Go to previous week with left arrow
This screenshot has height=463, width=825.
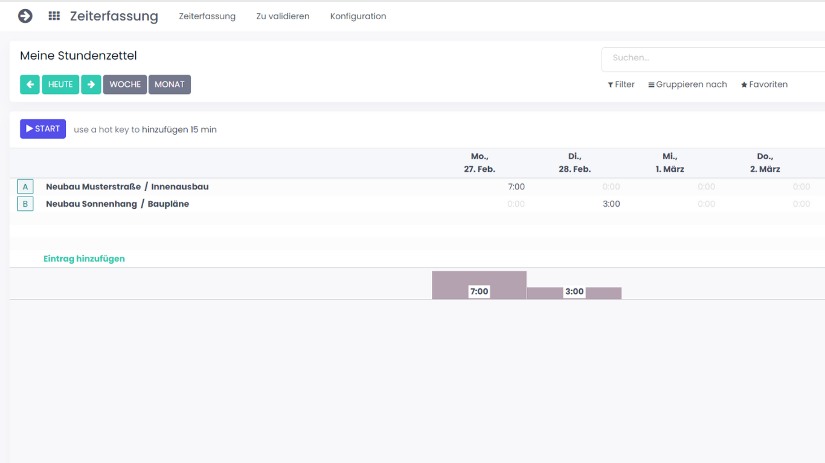[30, 85]
